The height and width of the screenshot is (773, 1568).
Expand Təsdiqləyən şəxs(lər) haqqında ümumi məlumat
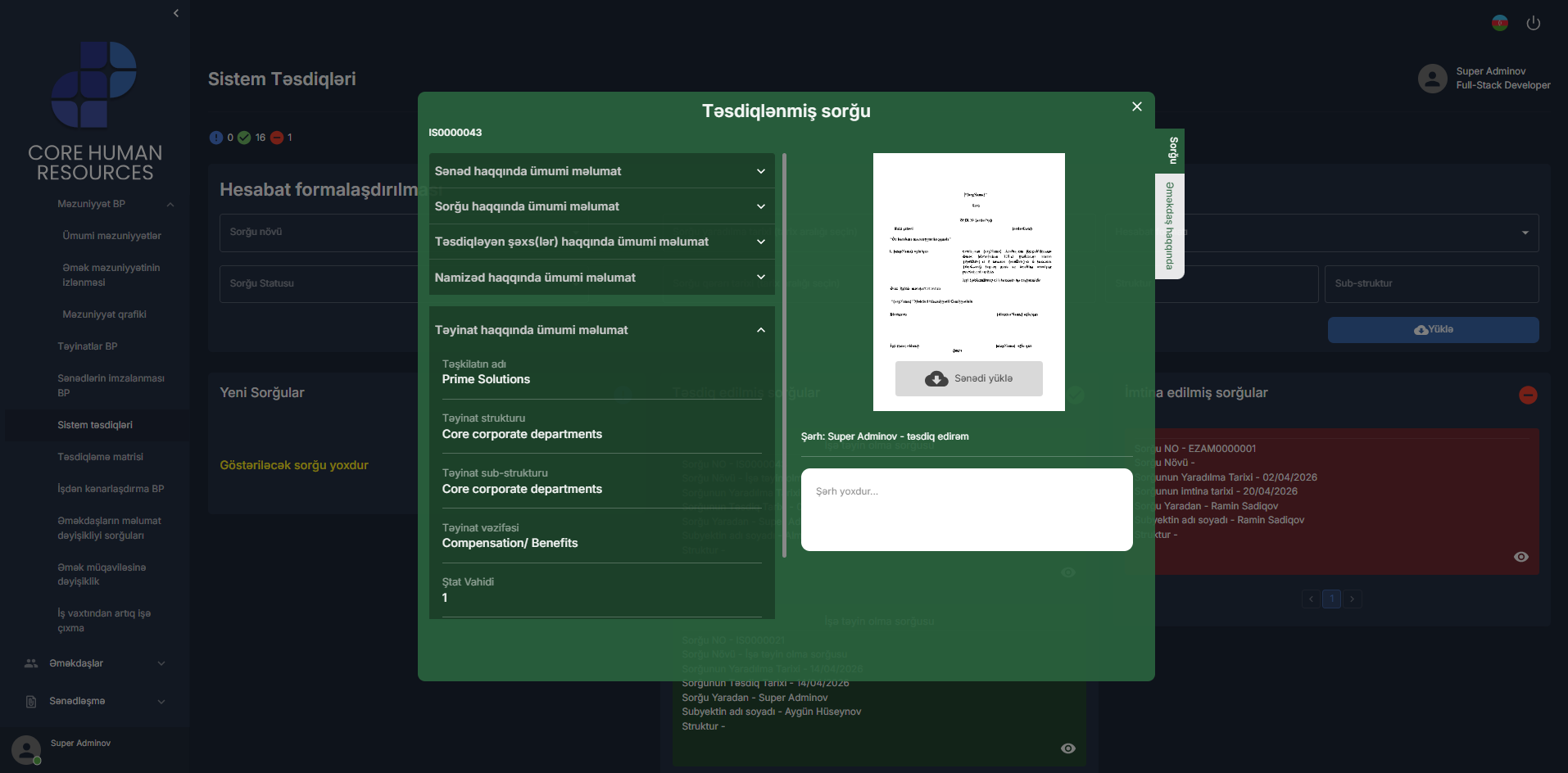602,242
